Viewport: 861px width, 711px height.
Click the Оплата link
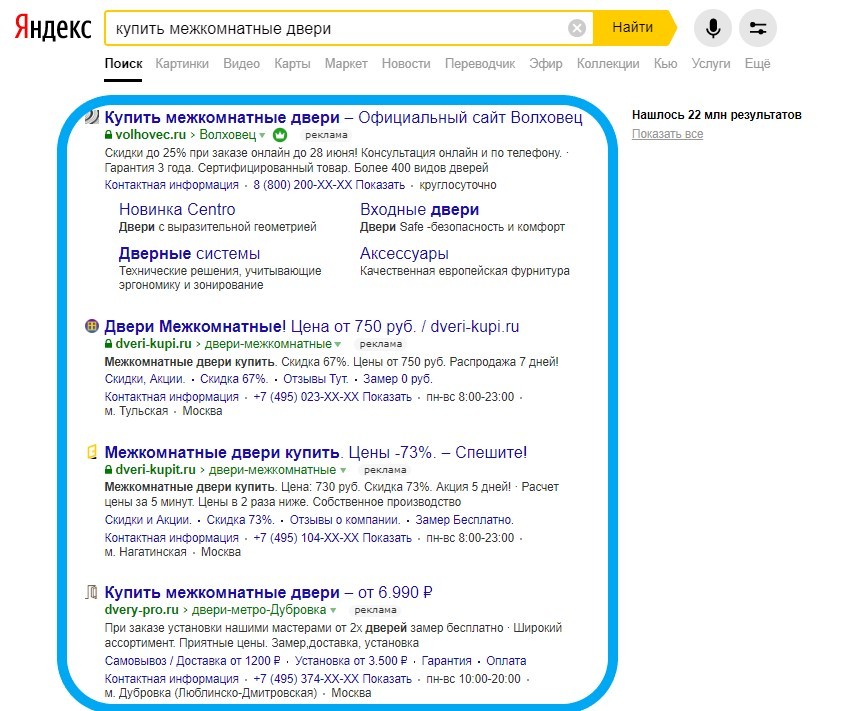[506, 661]
